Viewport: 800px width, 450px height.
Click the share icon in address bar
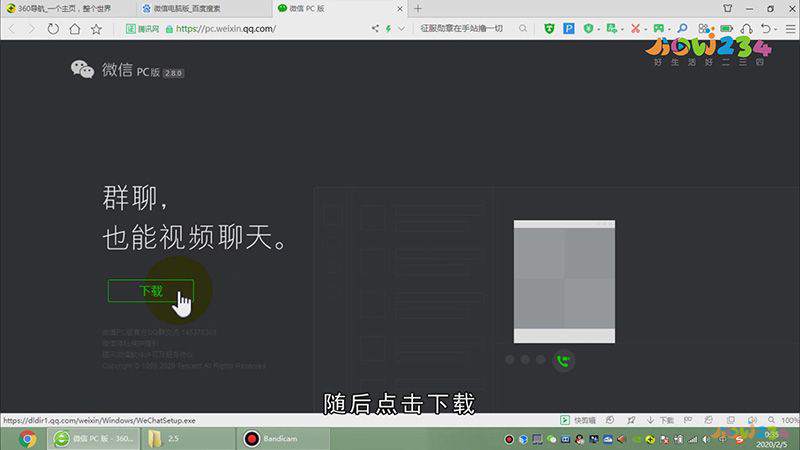375,29
